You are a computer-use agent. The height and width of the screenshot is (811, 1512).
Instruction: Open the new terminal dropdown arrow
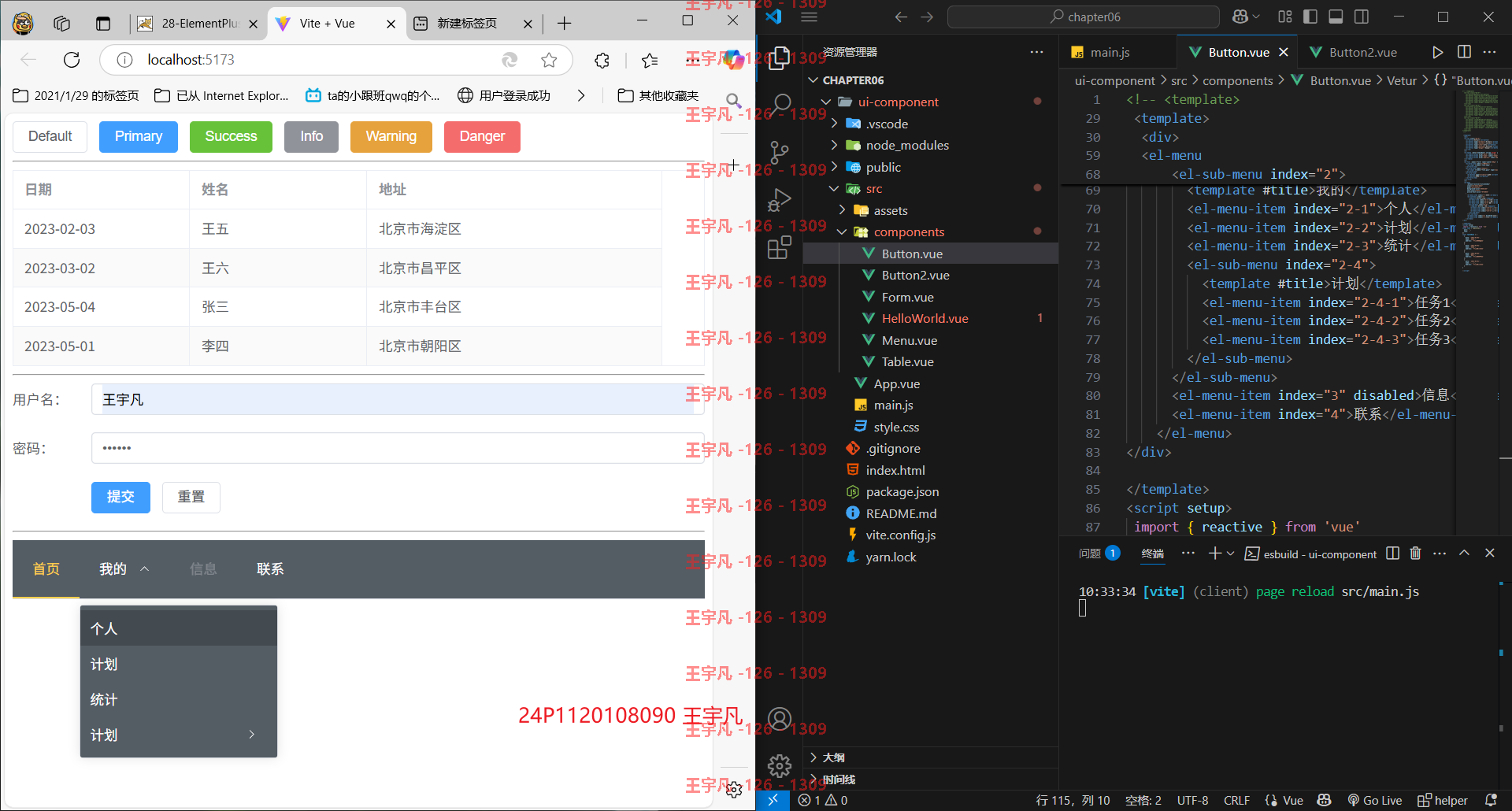[1230, 554]
